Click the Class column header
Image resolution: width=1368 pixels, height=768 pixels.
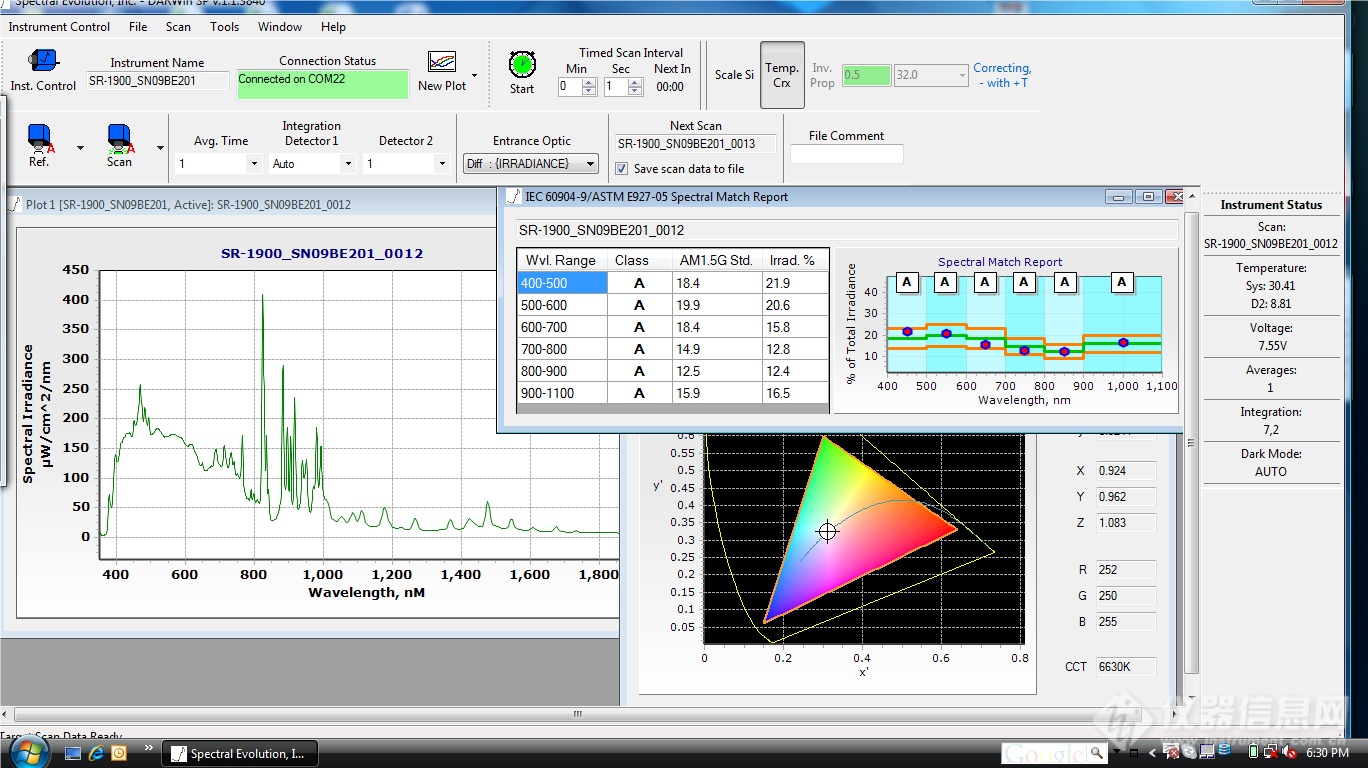(x=639, y=260)
